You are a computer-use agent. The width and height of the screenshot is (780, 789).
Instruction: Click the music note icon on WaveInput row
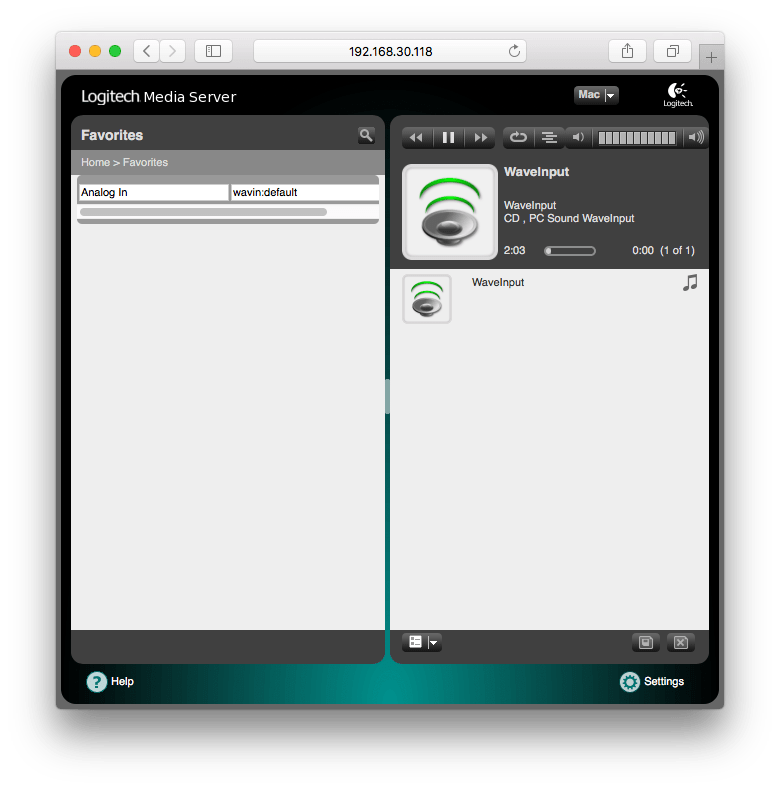coord(690,283)
